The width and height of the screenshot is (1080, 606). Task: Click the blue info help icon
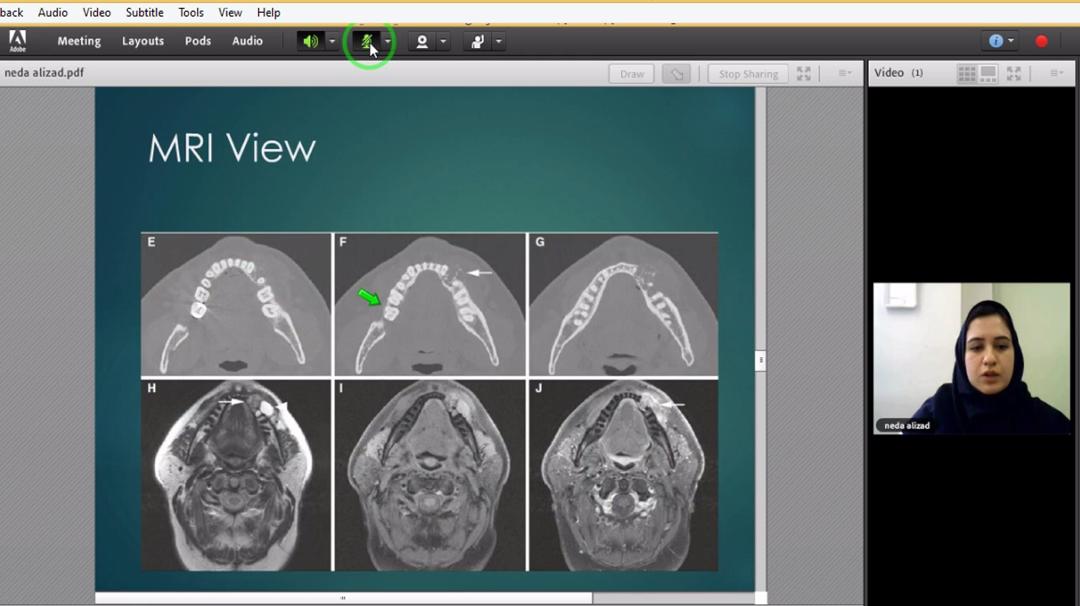tap(996, 41)
